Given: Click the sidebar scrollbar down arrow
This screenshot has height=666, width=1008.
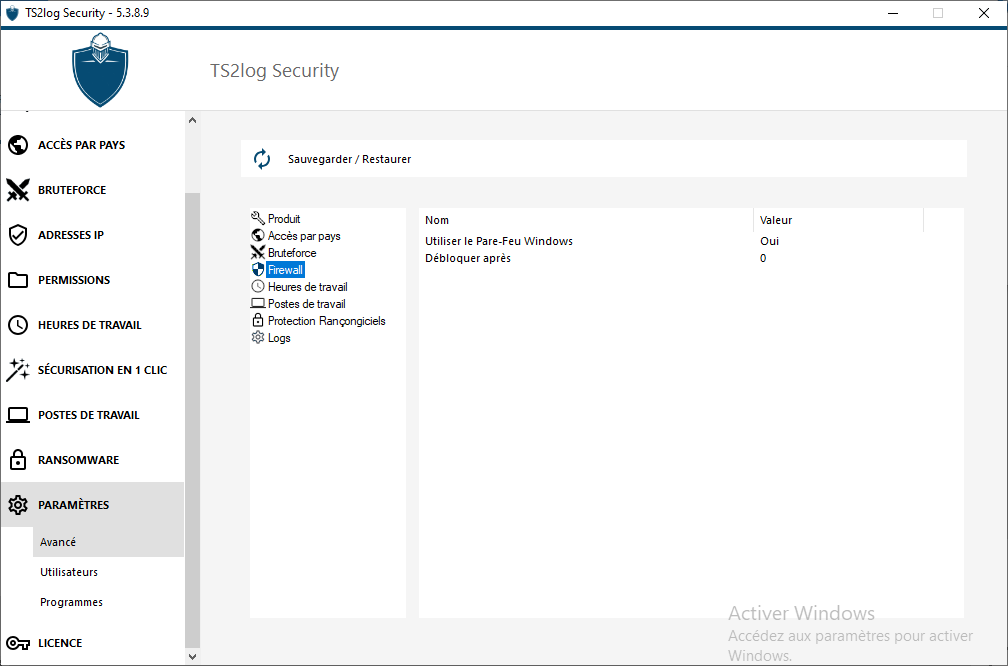Looking at the screenshot, I should (x=192, y=656).
